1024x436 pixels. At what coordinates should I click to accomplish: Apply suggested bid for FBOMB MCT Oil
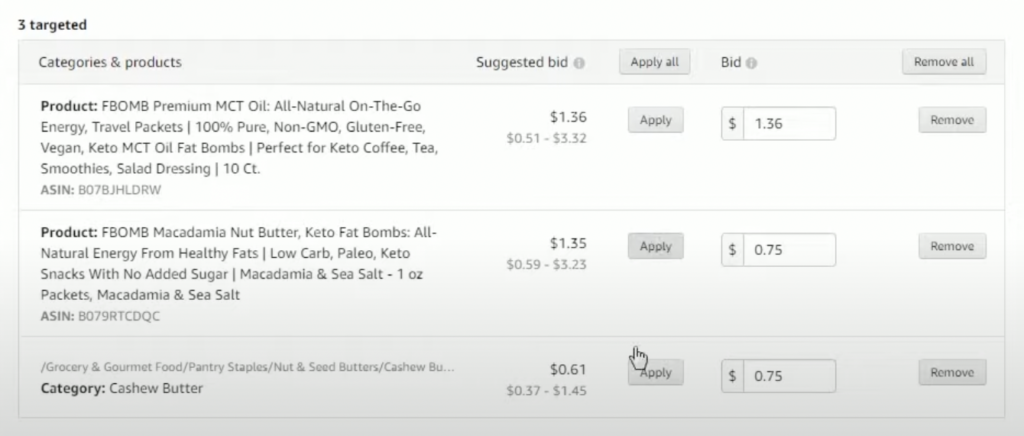coord(656,120)
